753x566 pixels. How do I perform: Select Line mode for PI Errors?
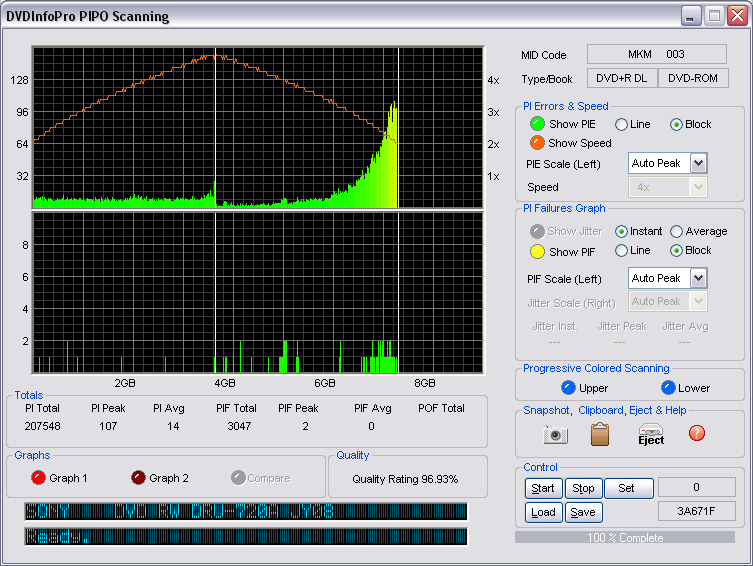(x=621, y=124)
